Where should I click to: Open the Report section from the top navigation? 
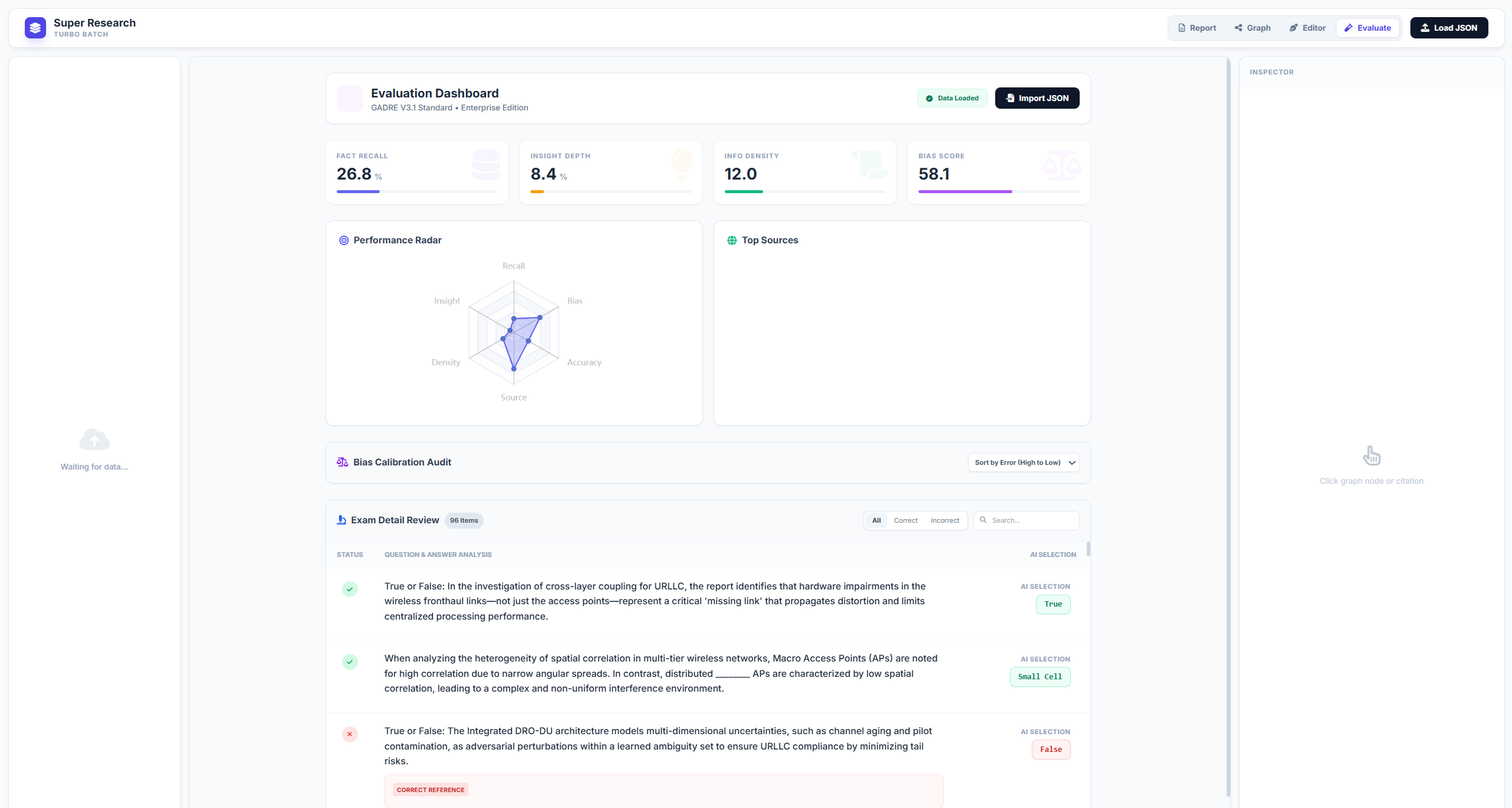point(1197,27)
